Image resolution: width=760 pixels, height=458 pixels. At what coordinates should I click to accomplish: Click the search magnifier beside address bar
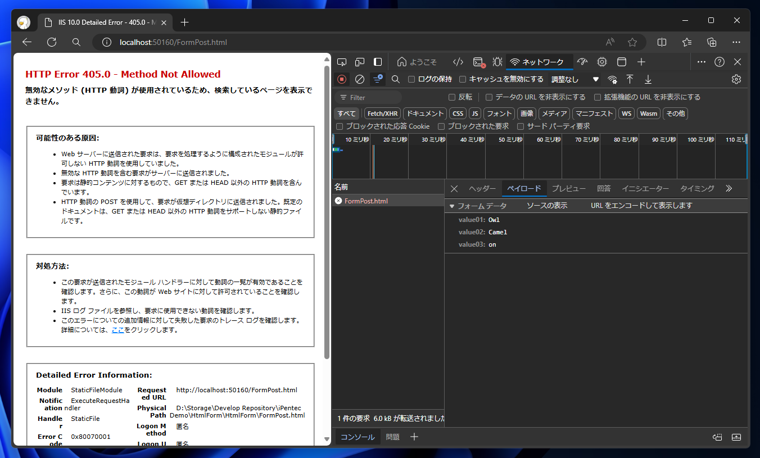[x=76, y=42]
